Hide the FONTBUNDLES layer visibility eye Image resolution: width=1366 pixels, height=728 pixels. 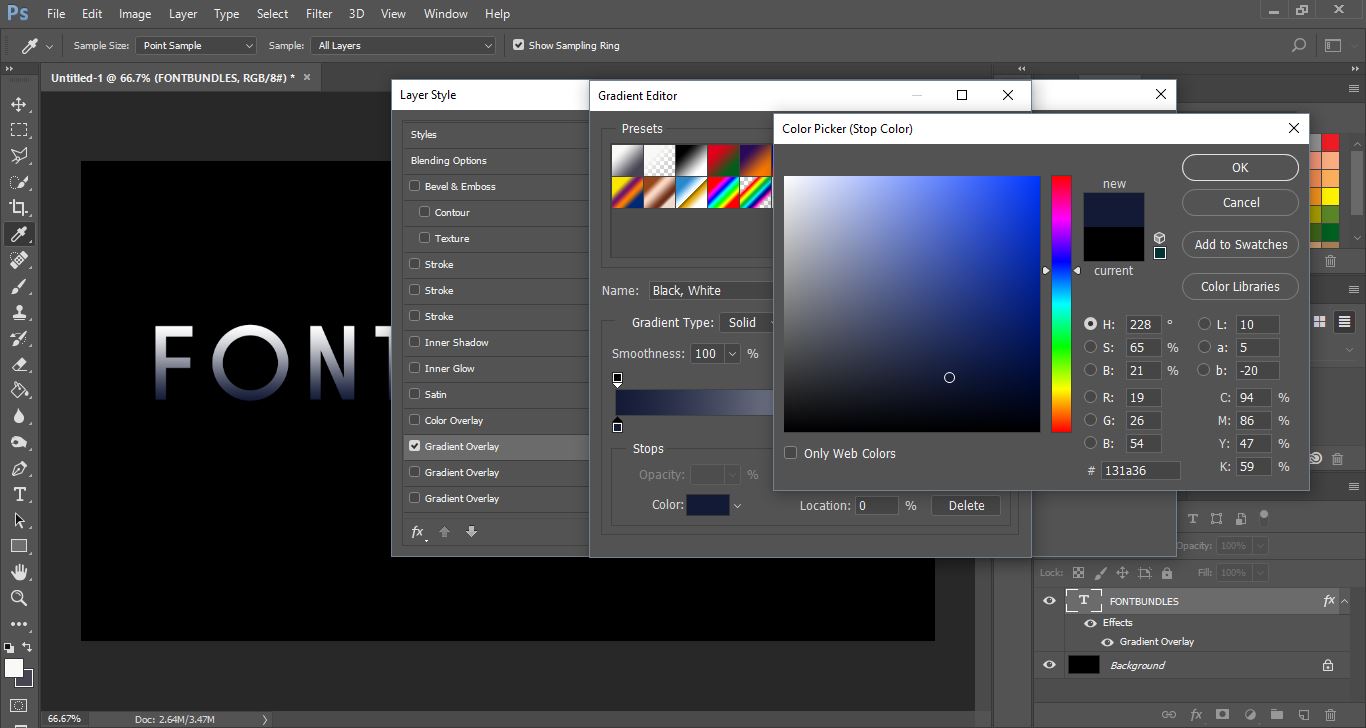coord(1049,601)
